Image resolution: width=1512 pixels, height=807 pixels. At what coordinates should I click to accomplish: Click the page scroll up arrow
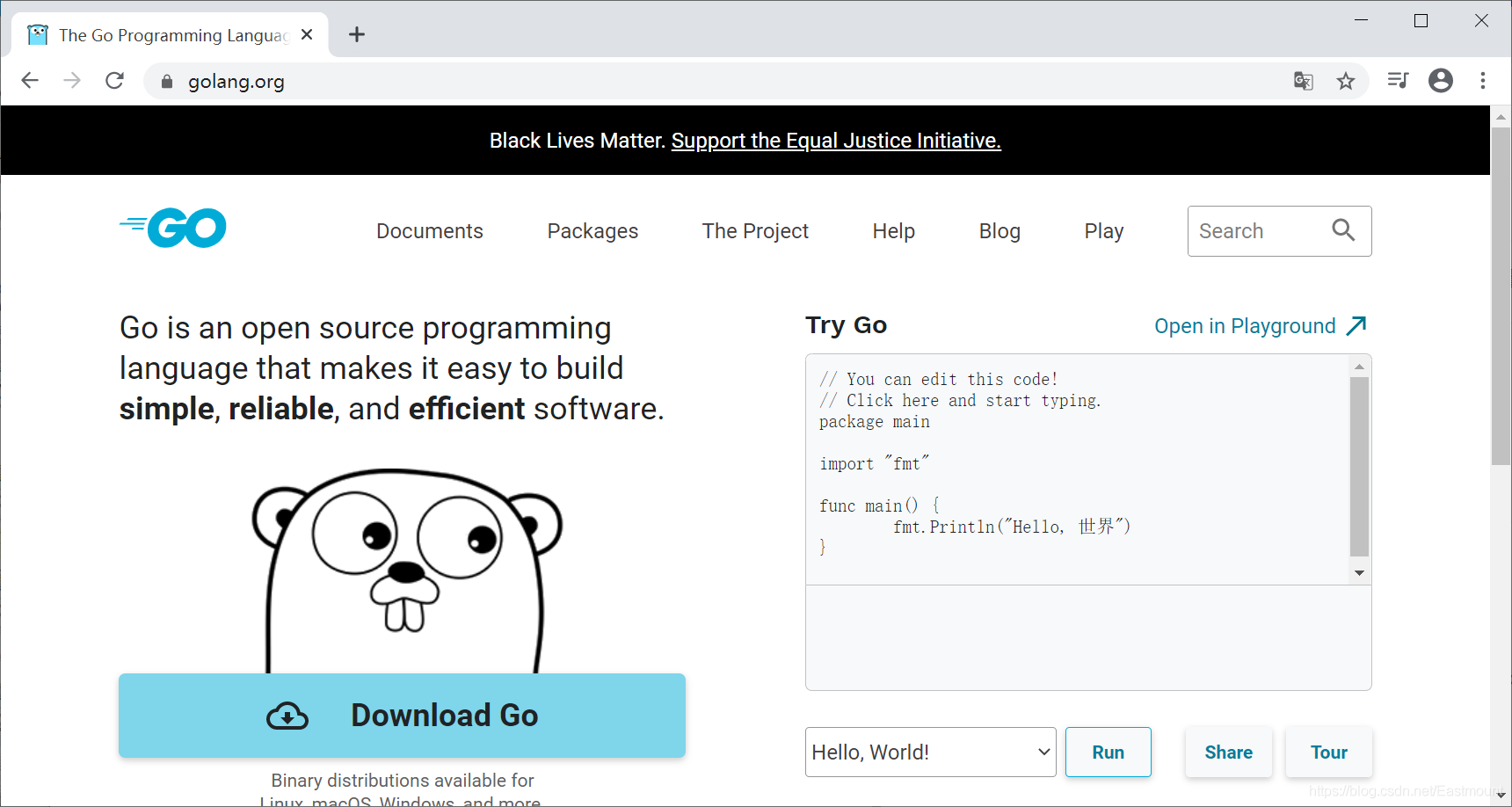click(1501, 117)
